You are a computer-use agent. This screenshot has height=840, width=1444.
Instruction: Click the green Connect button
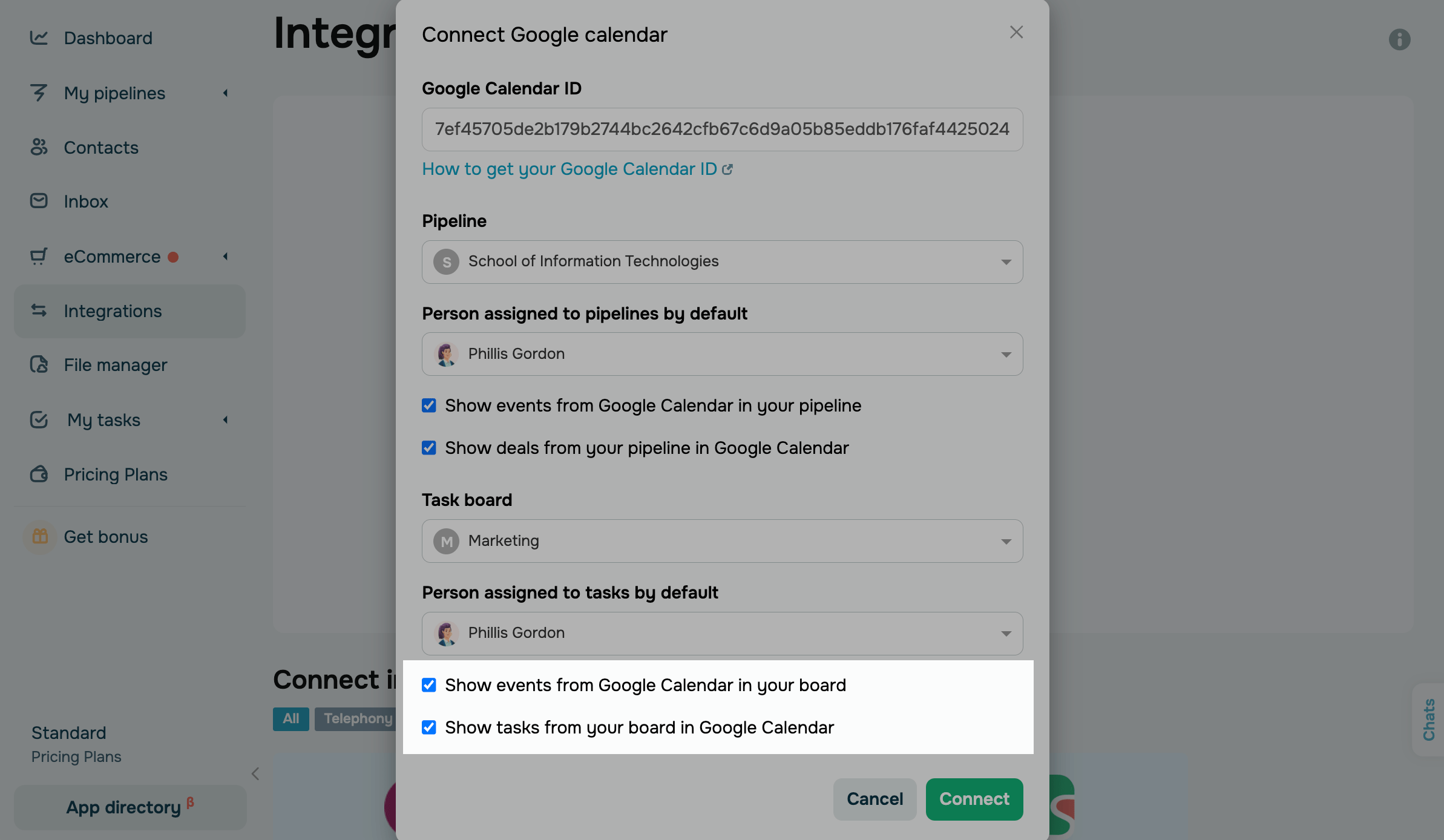(974, 799)
